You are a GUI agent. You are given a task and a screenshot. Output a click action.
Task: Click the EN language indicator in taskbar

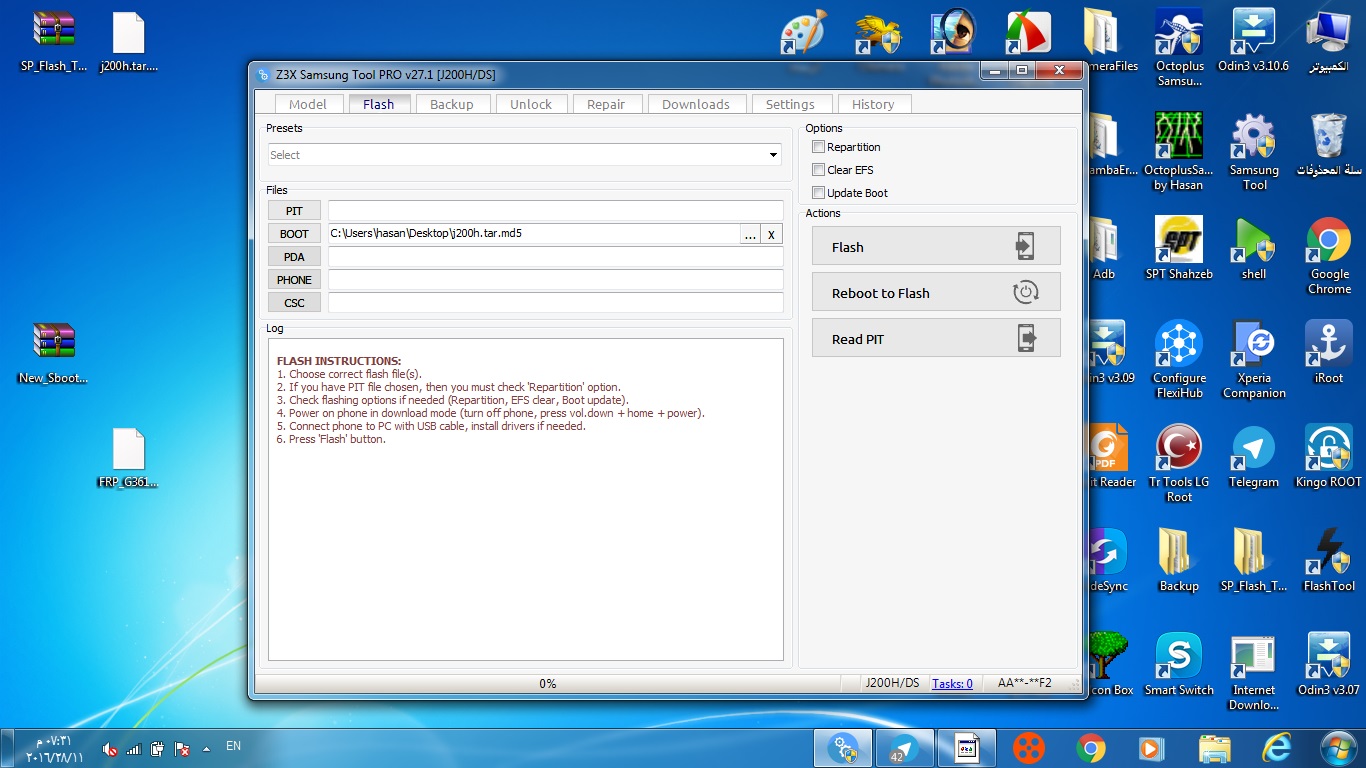pos(233,746)
